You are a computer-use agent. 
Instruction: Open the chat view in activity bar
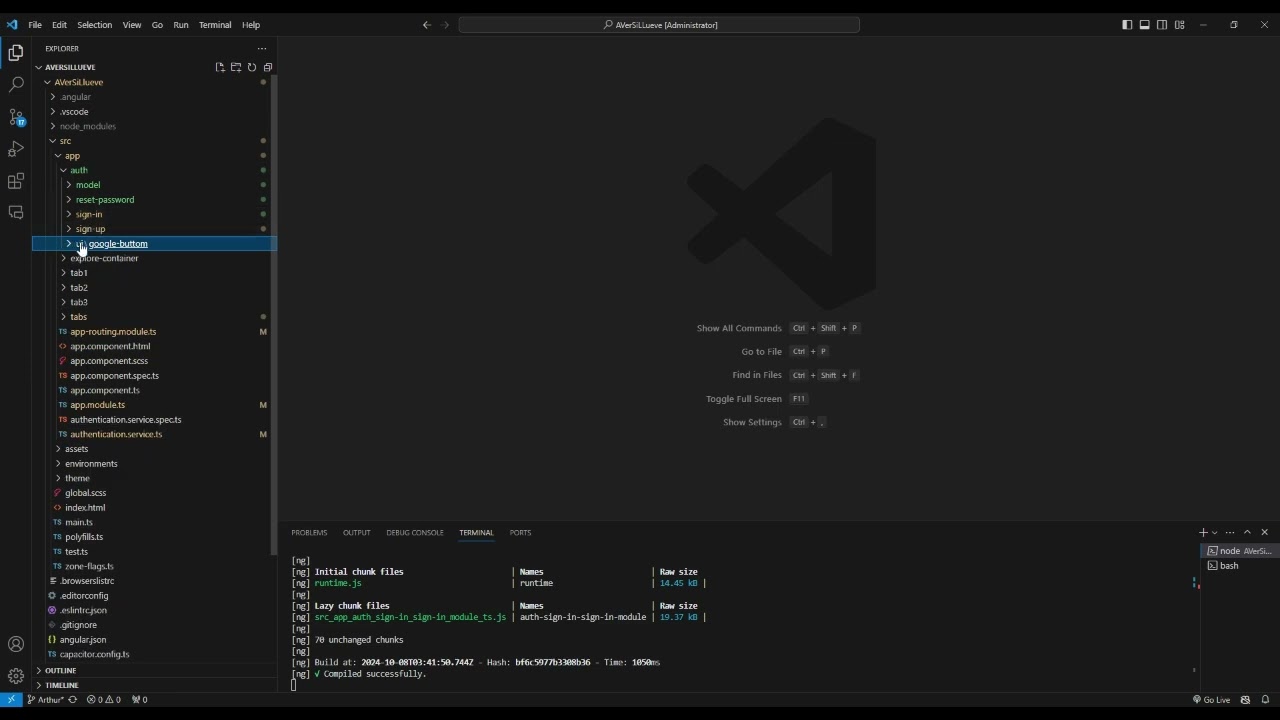[16, 213]
